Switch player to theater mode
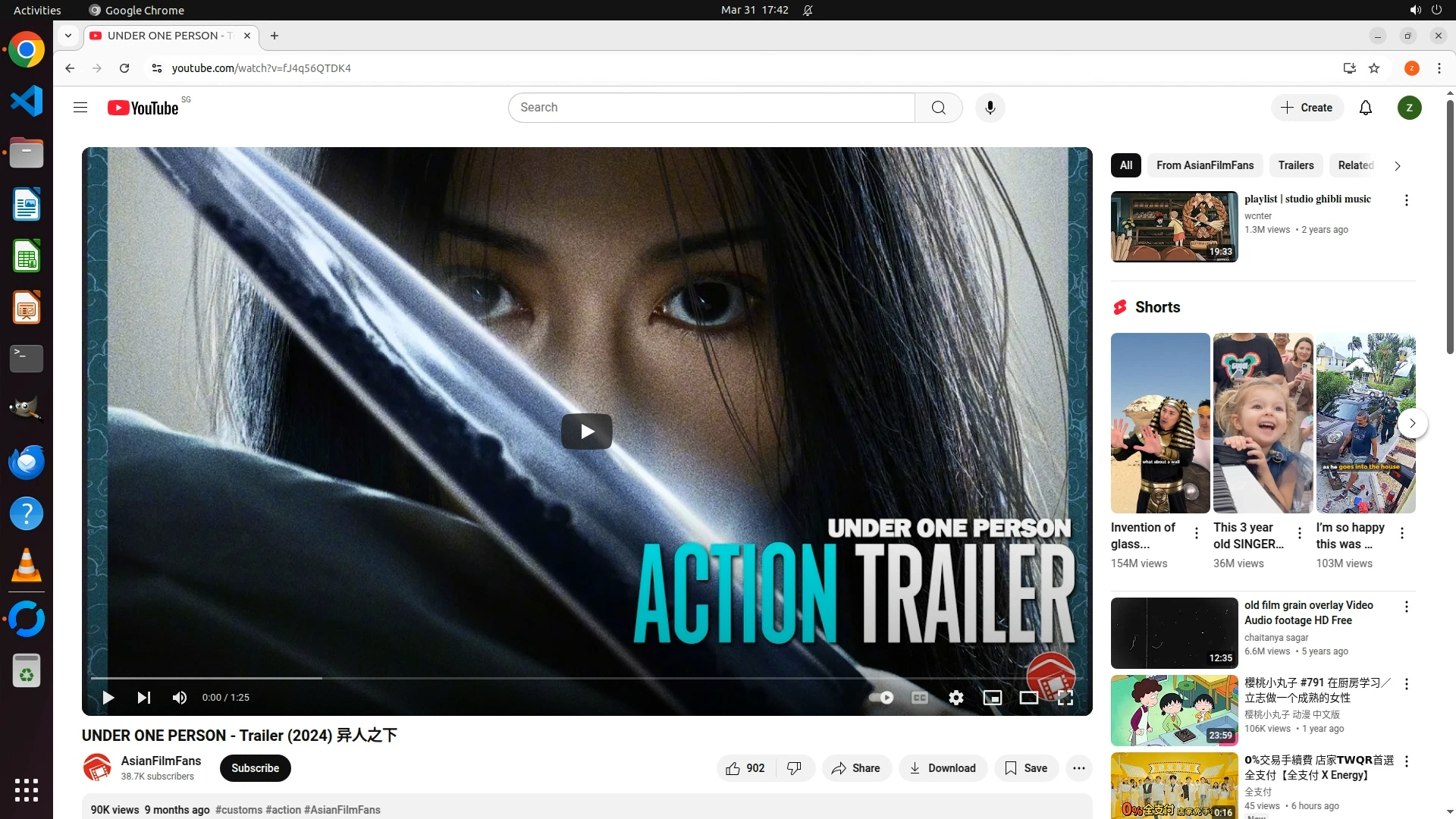 point(1028,698)
